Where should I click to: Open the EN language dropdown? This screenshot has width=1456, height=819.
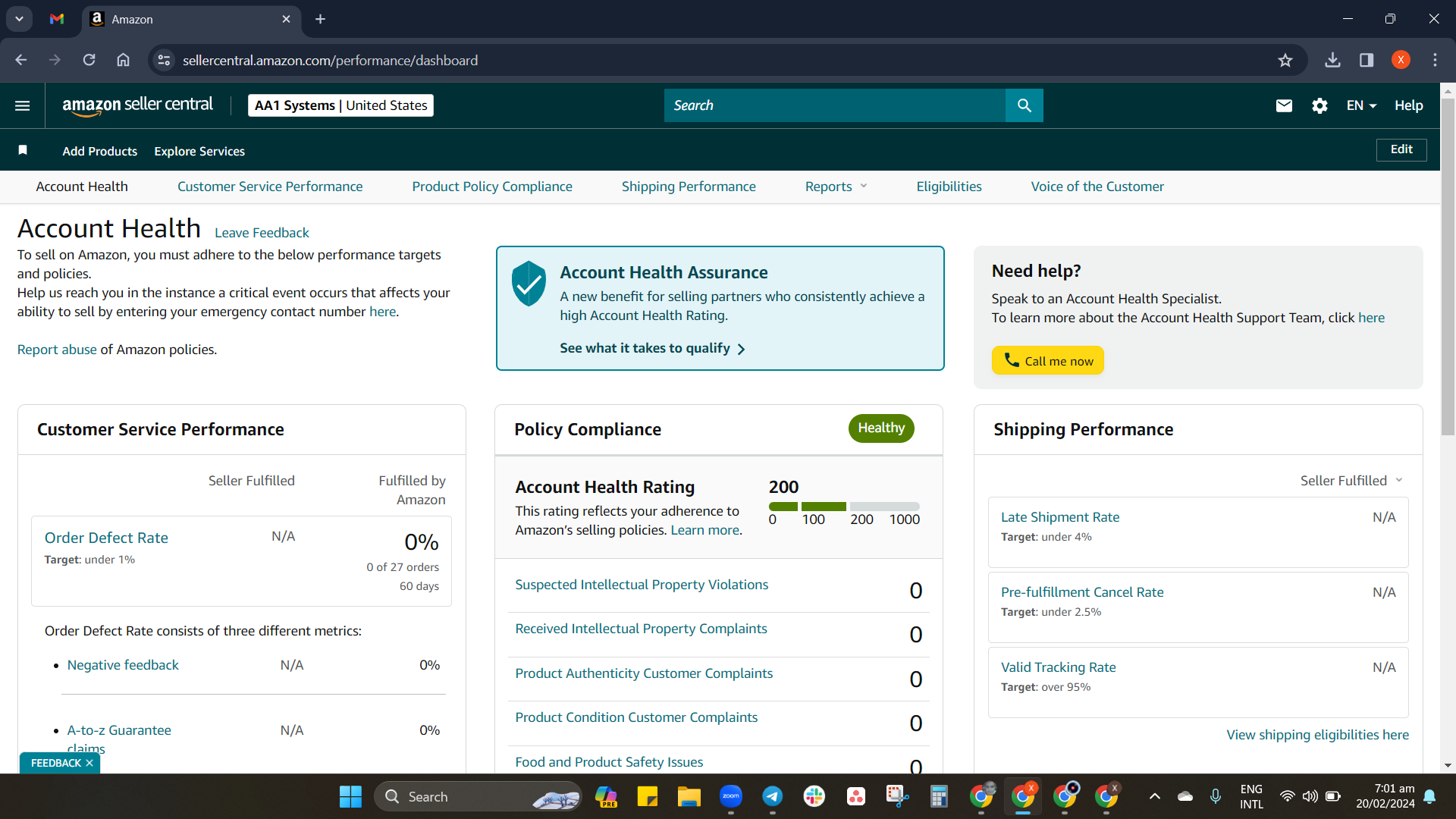click(1361, 105)
